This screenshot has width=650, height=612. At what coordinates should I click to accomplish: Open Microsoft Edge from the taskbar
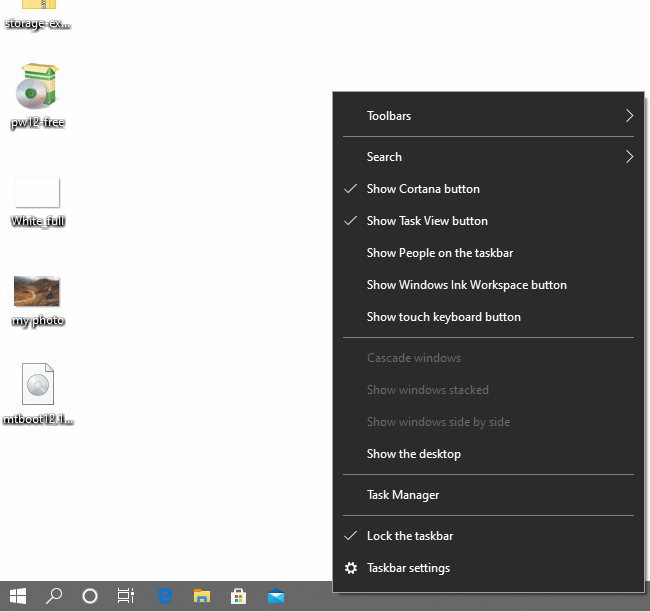tap(166, 596)
